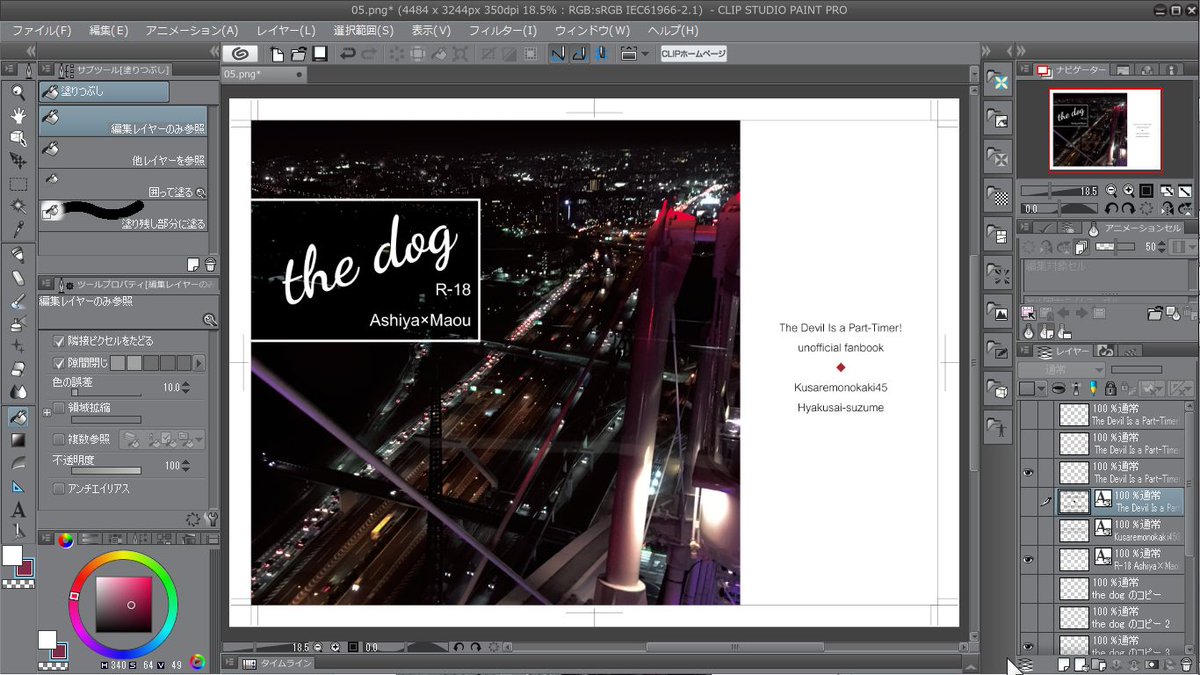
Task: Select the active Fill bucket tool
Action: point(18,416)
